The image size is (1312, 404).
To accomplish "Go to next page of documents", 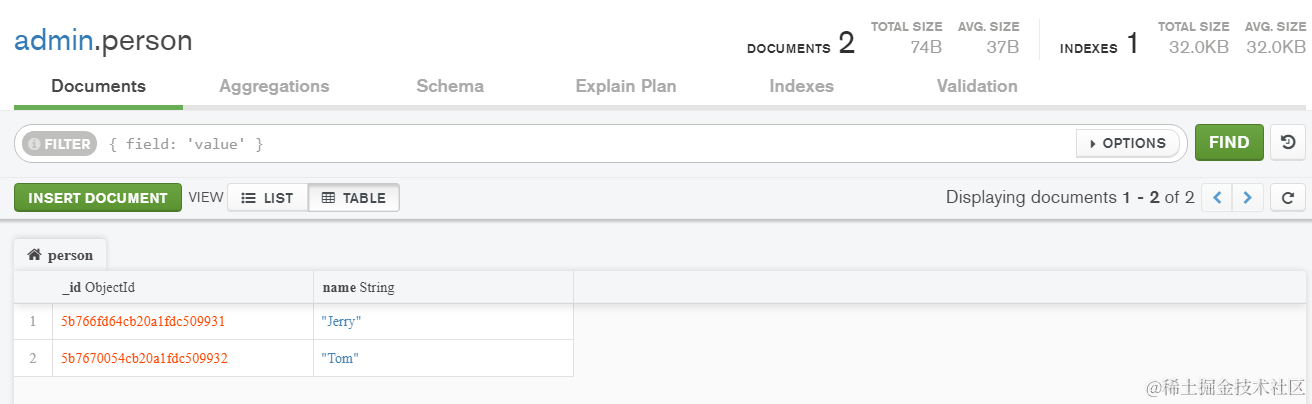I will click(1247, 198).
